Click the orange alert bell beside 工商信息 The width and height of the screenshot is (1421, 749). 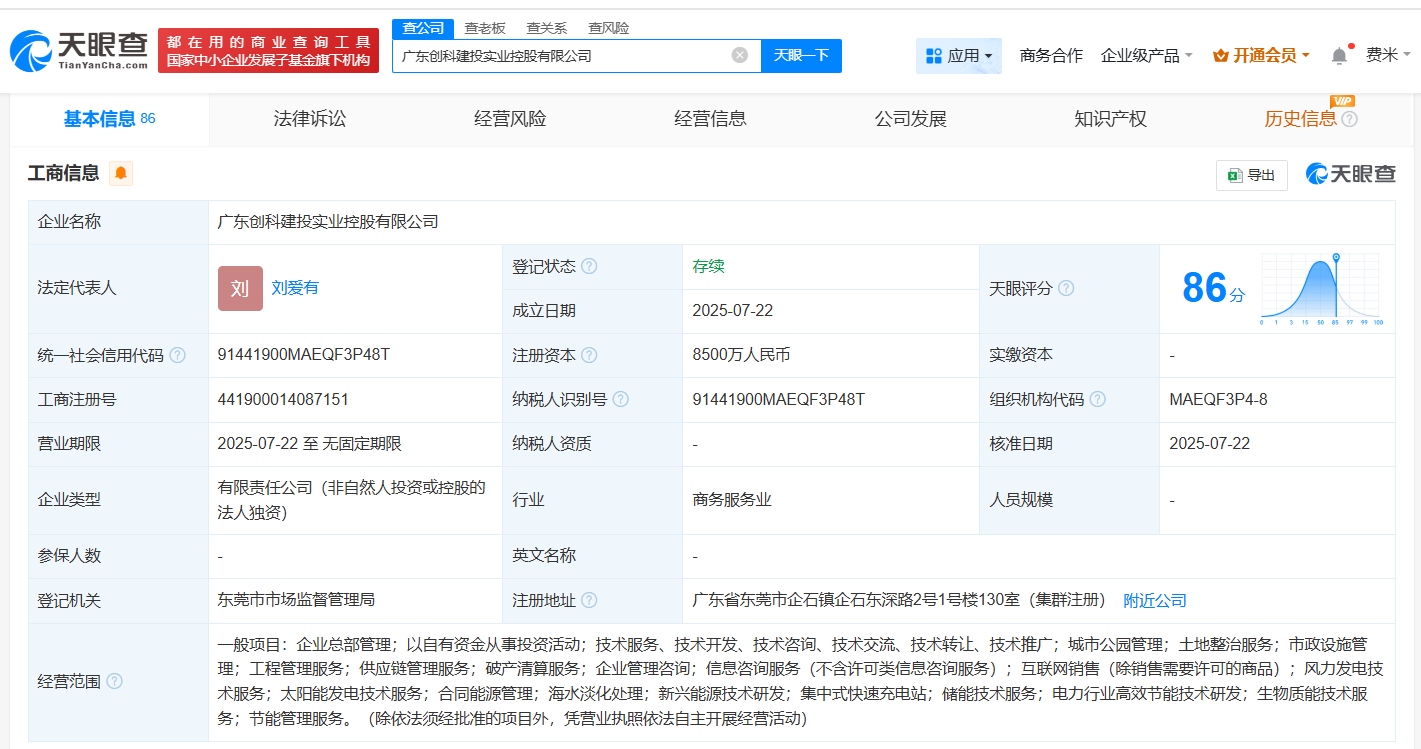click(121, 174)
